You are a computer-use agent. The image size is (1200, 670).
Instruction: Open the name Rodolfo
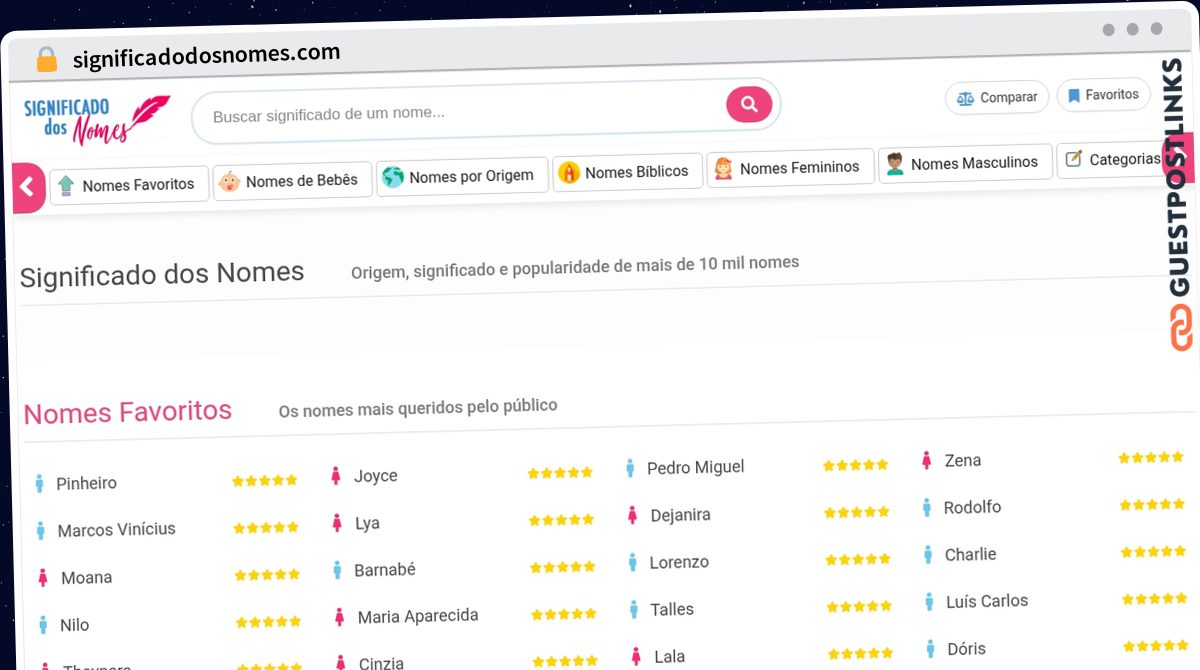[x=972, y=507]
